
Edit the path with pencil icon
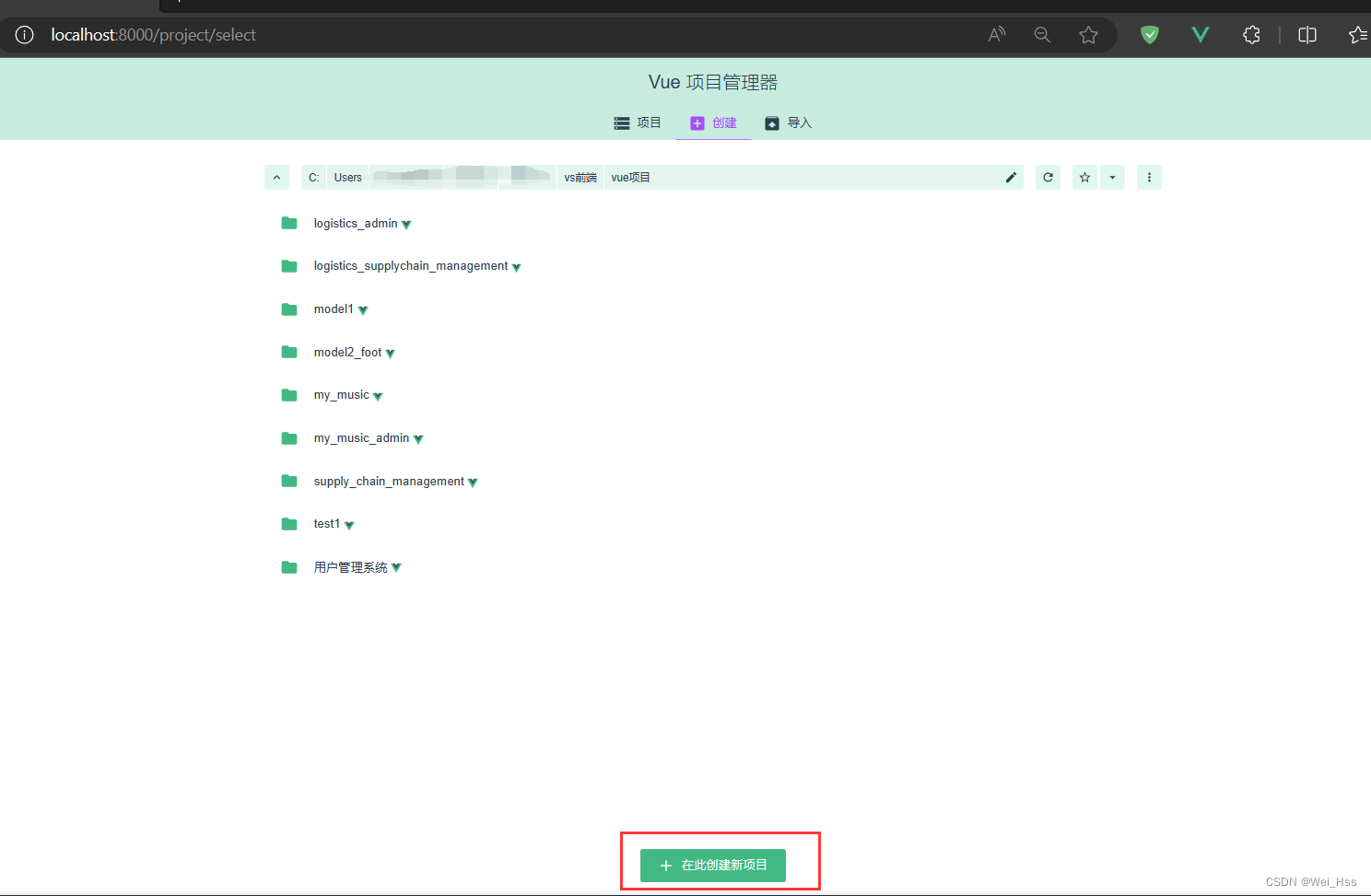click(x=1011, y=177)
